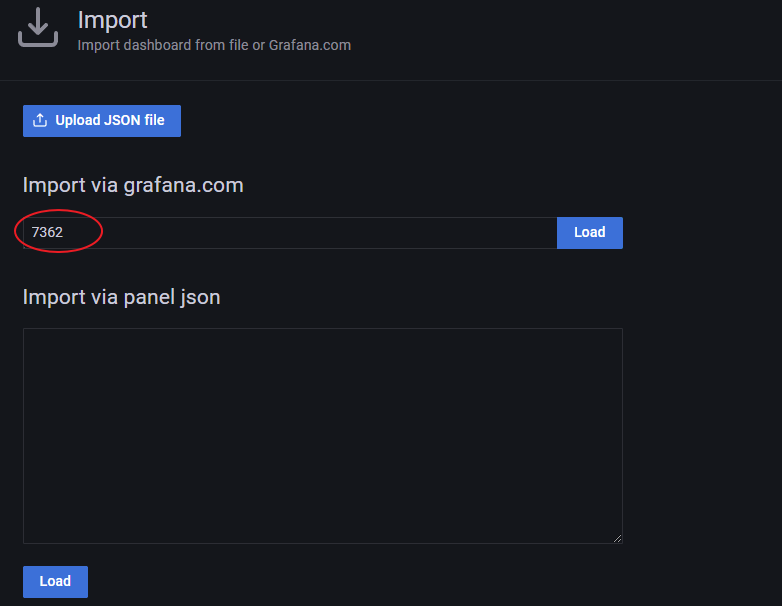Click the upload arrow icon on Upload button
Screen dimensions: 782x606
(40, 121)
